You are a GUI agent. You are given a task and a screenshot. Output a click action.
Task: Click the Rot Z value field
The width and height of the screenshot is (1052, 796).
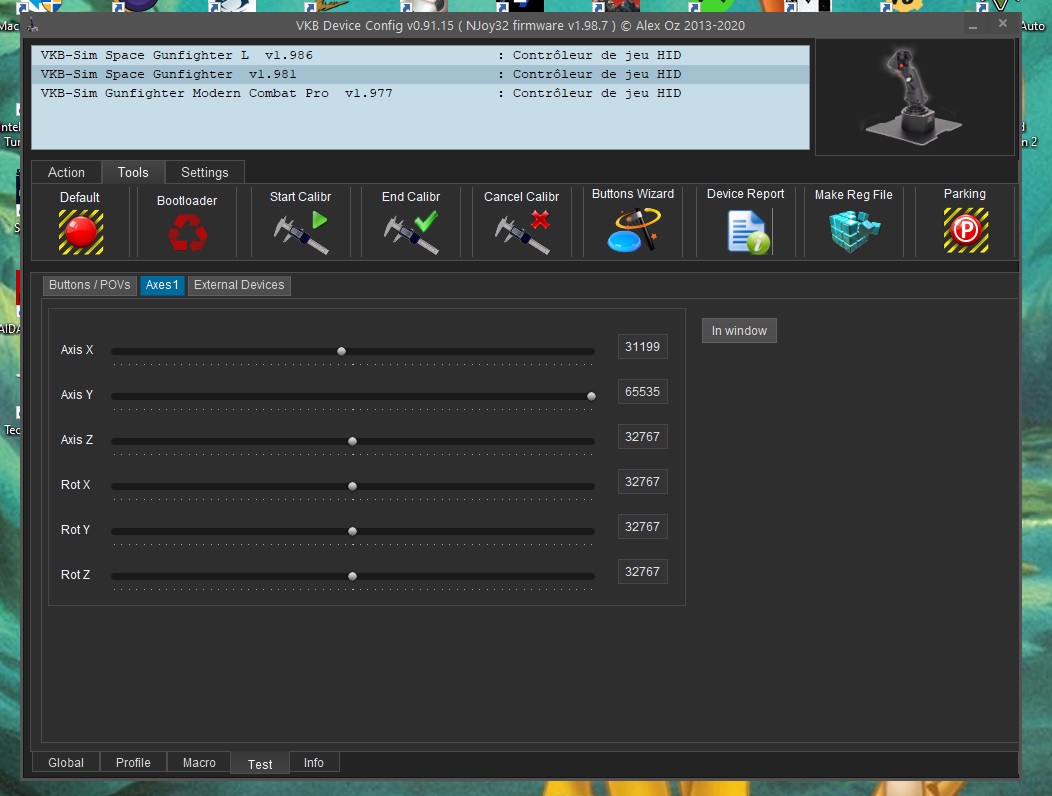[x=643, y=572]
